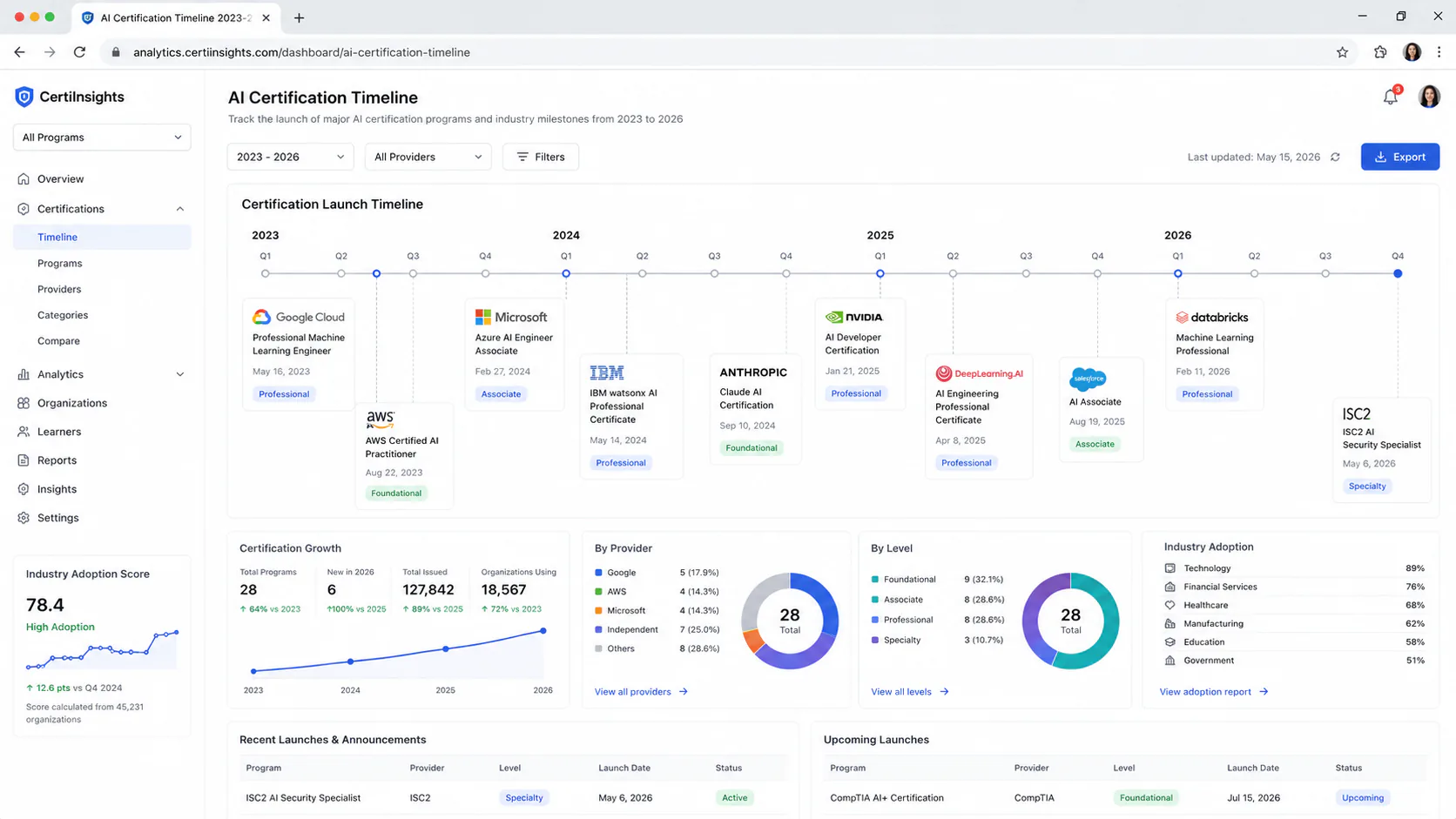Click the By Level donut chart
Viewport: 1456px width, 819px height.
point(1071,621)
